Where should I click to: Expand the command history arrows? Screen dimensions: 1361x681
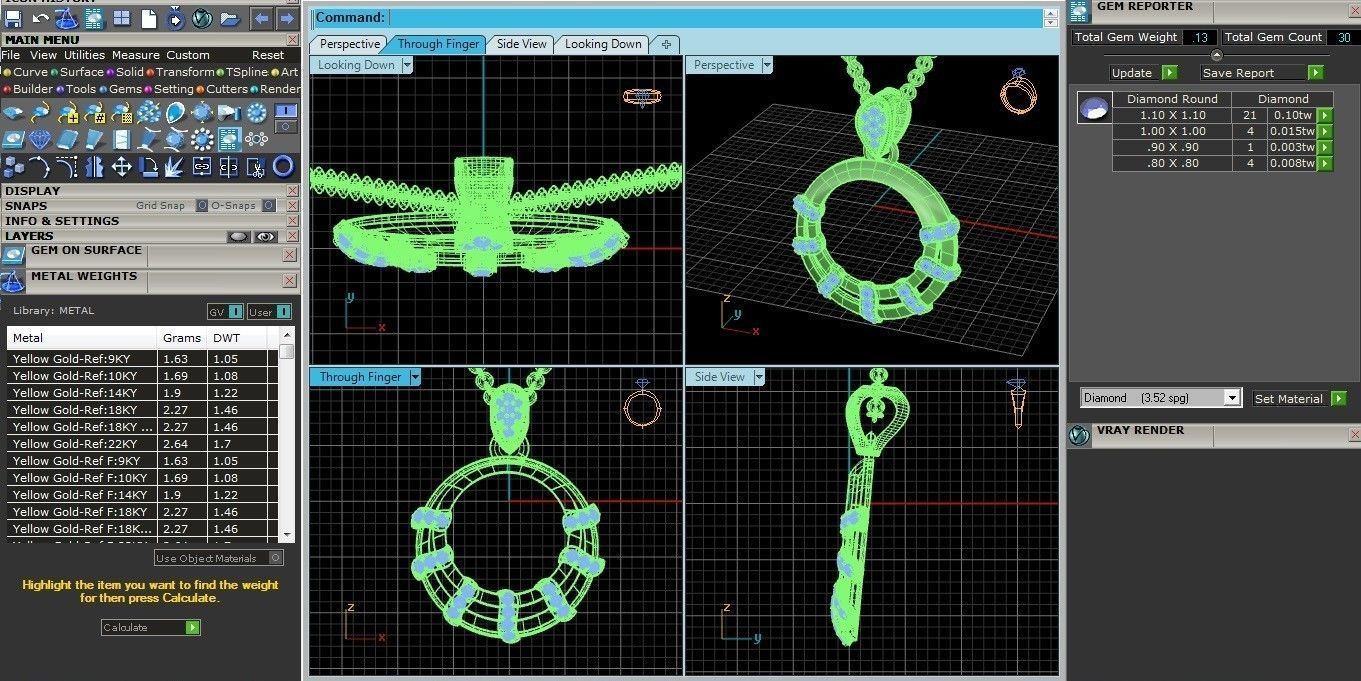coord(1050,18)
